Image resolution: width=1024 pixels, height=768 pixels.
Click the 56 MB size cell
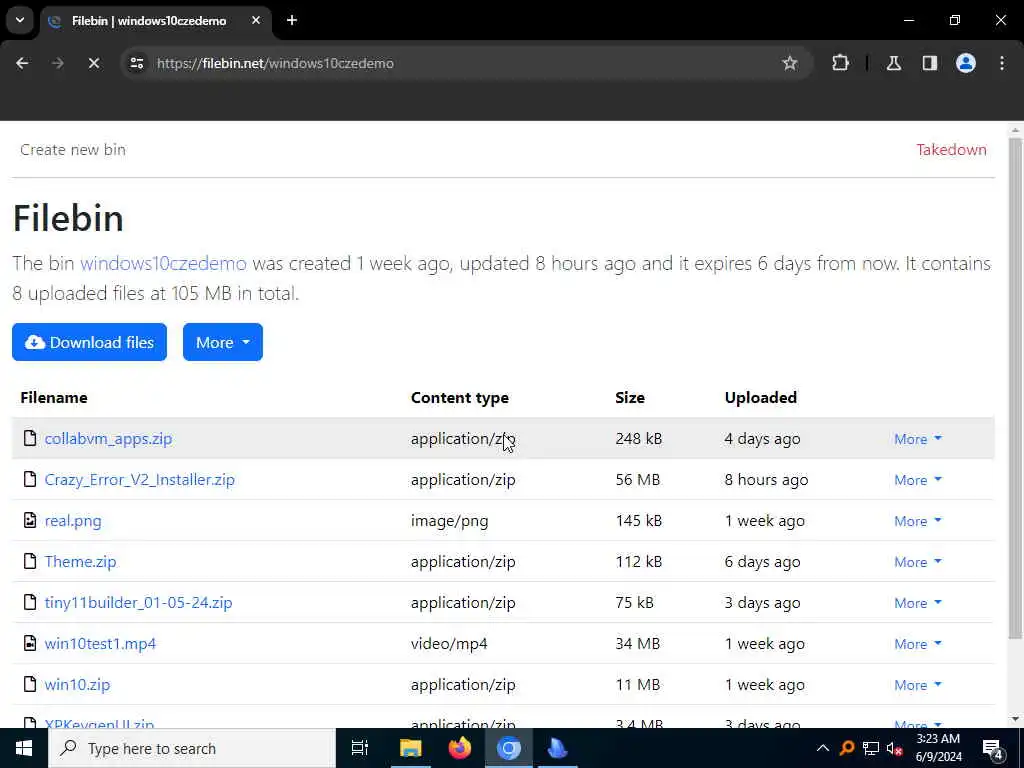[637, 480]
